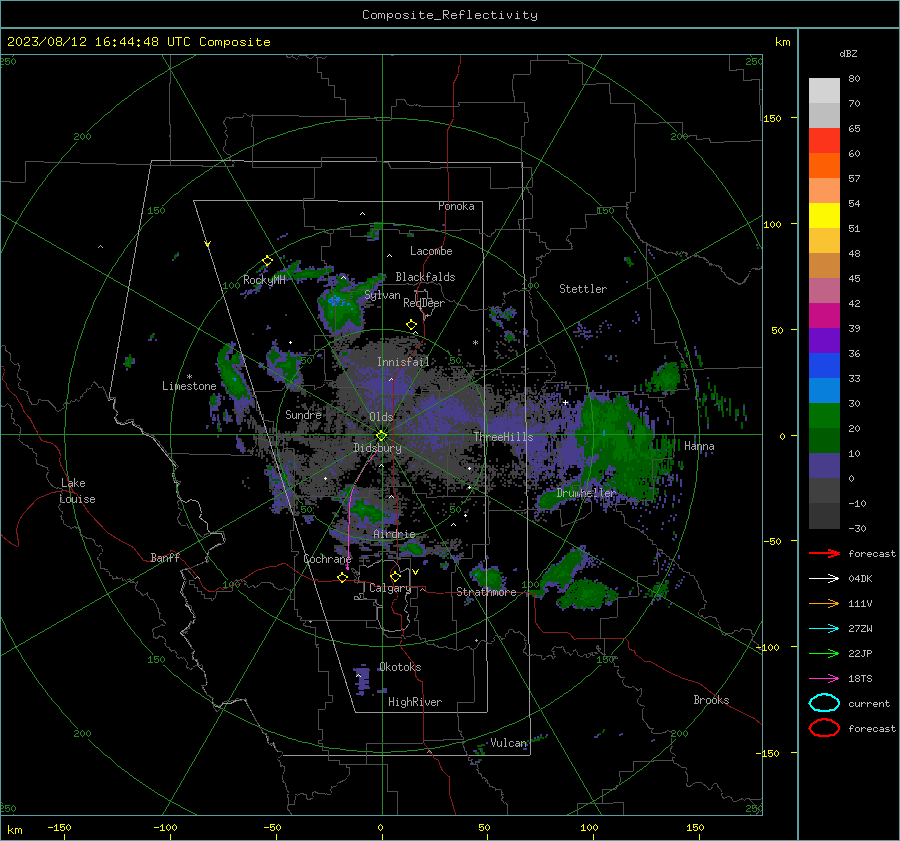Click the Strathmore town label
This screenshot has width=900, height=841.
tap(486, 592)
